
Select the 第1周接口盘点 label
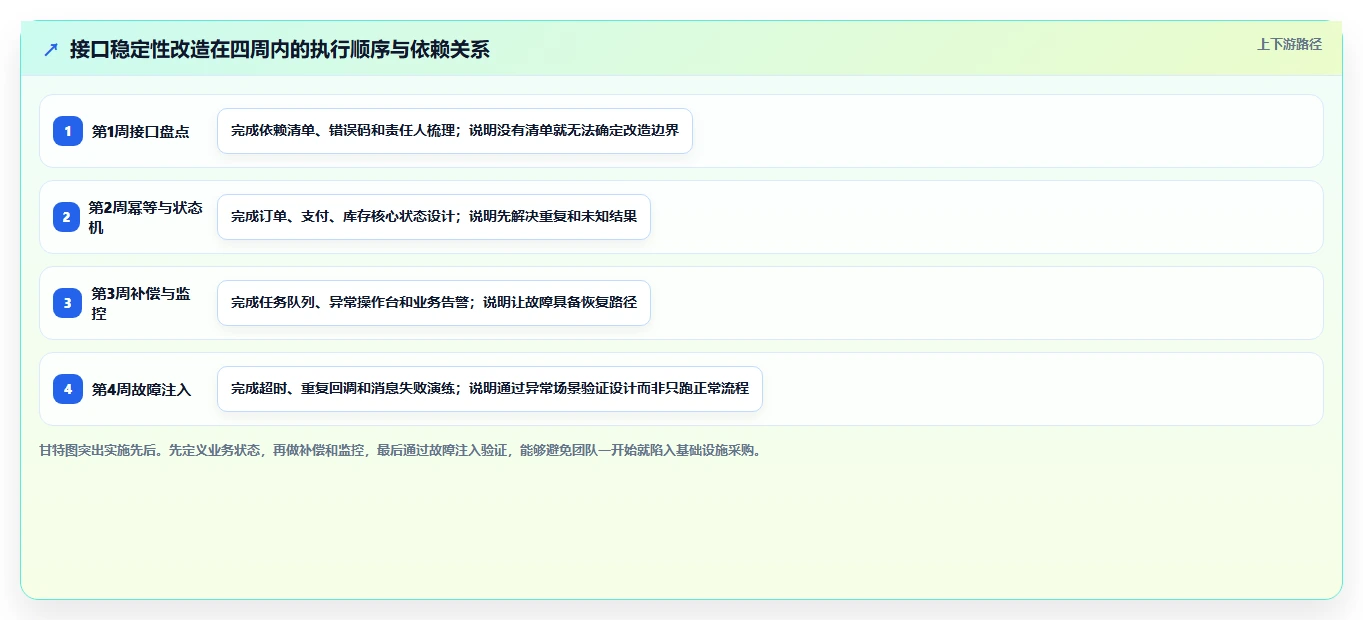pos(141,131)
